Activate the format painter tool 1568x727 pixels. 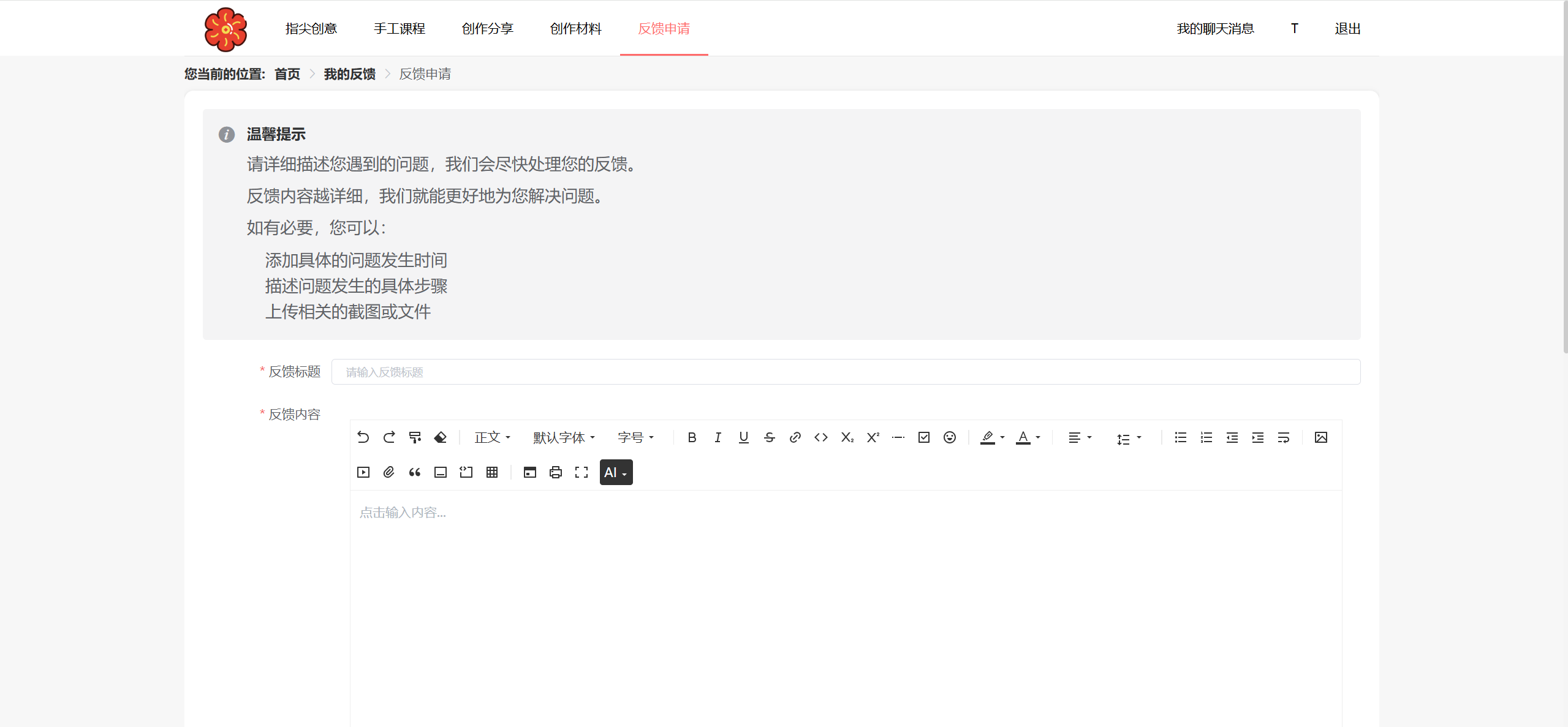pyautogui.click(x=415, y=437)
